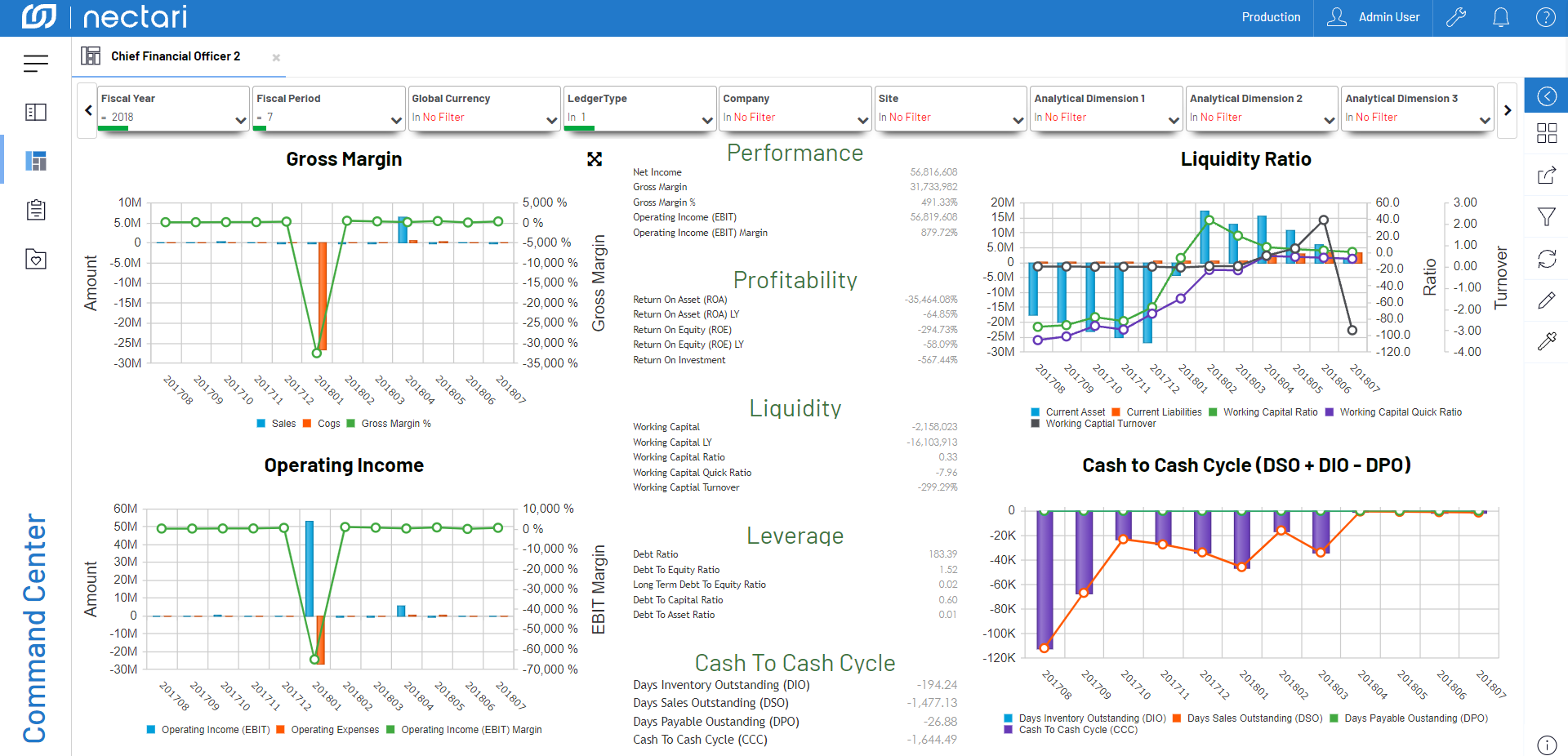This screenshot has height=756, width=1568.
Task: Select the pencil edit icon
Action: tap(1546, 300)
